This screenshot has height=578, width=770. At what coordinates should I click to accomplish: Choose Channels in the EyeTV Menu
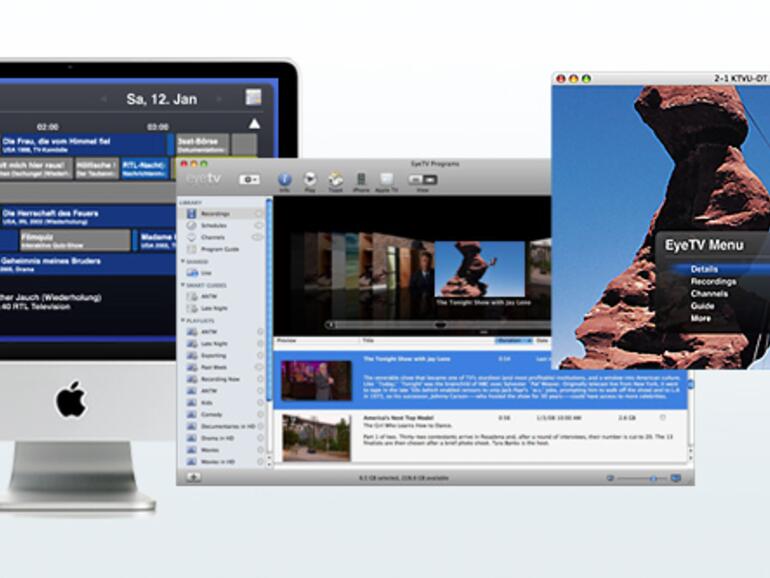(x=709, y=294)
